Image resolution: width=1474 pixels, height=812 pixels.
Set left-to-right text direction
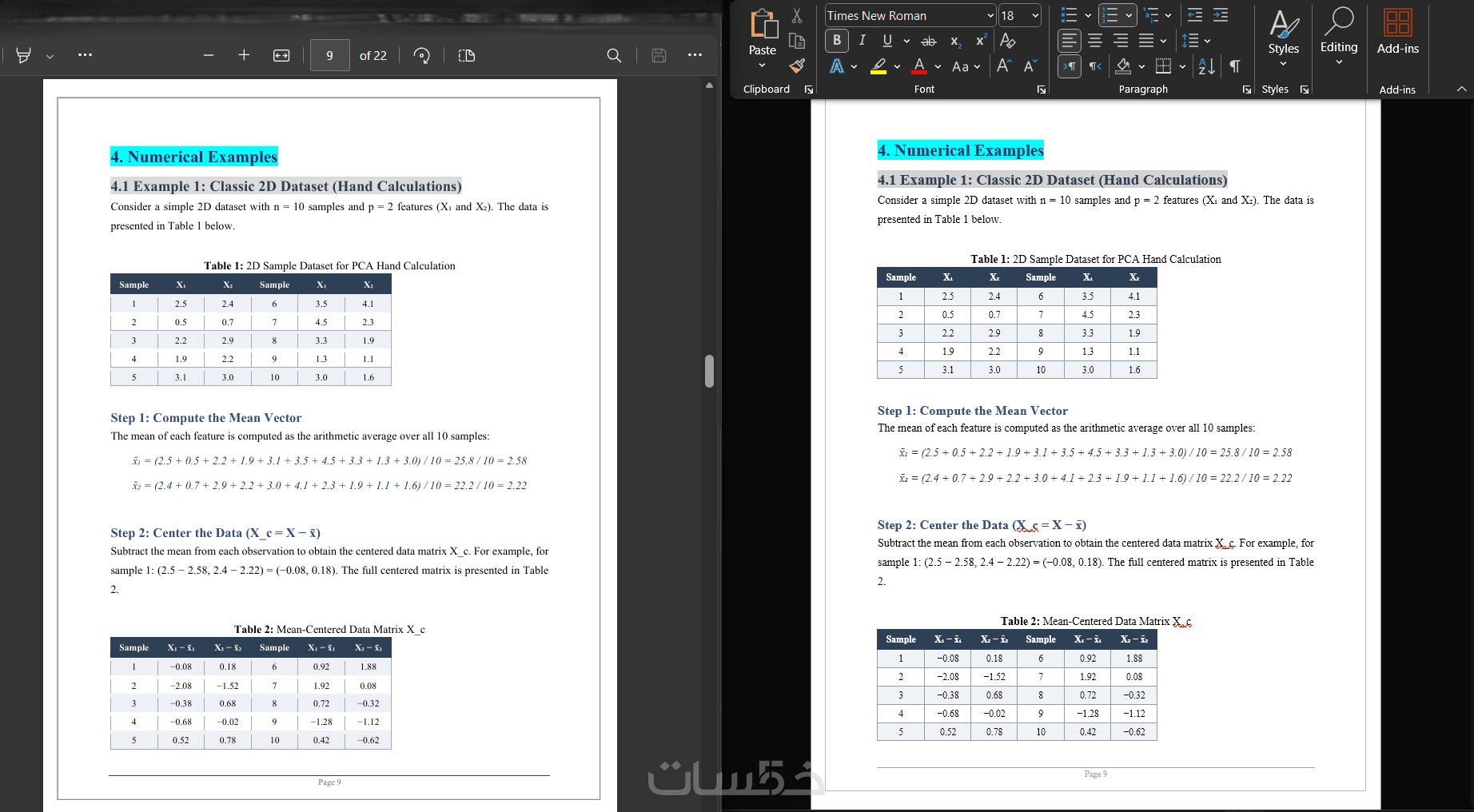point(1069,66)
